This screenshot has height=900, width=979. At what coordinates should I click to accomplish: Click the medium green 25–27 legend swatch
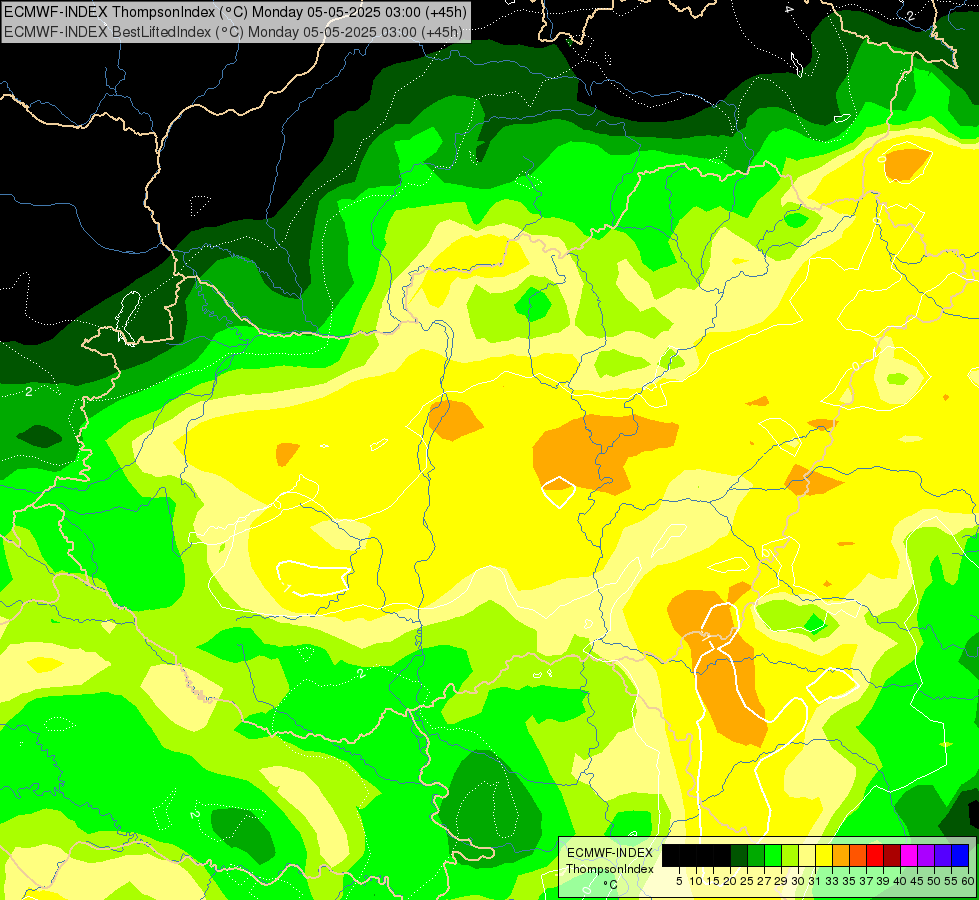756,855
